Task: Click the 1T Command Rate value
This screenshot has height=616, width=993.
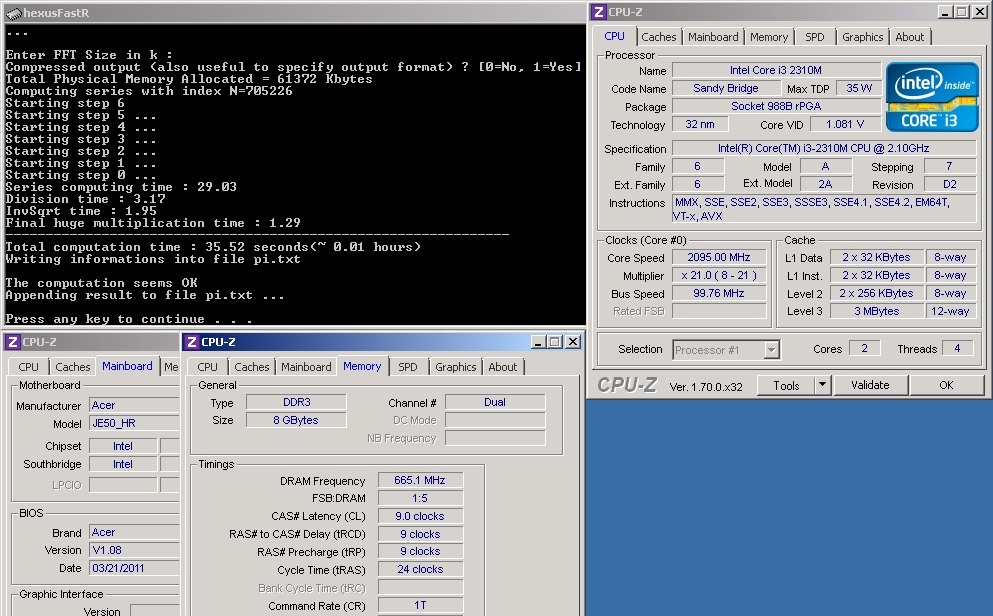Action: 420,606
